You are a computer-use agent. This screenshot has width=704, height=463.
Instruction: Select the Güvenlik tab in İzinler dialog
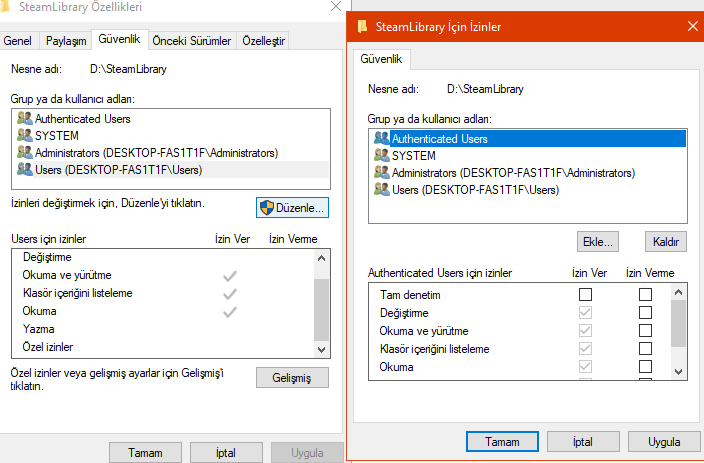(x=381, y=59)
